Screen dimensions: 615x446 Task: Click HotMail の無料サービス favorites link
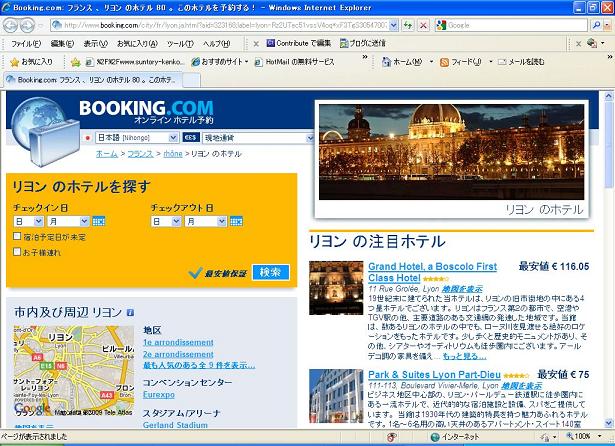295,62
